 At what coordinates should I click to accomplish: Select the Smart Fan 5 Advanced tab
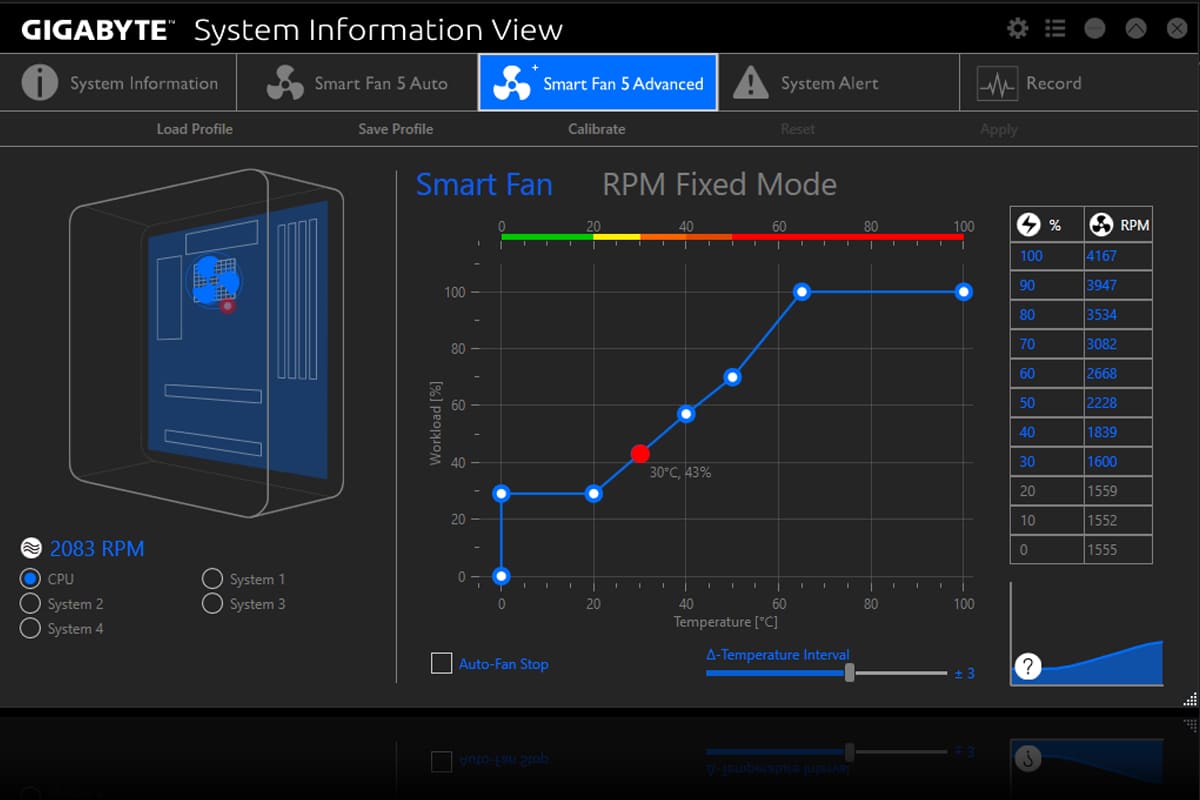pyautogui.click(x=598, y=83)
